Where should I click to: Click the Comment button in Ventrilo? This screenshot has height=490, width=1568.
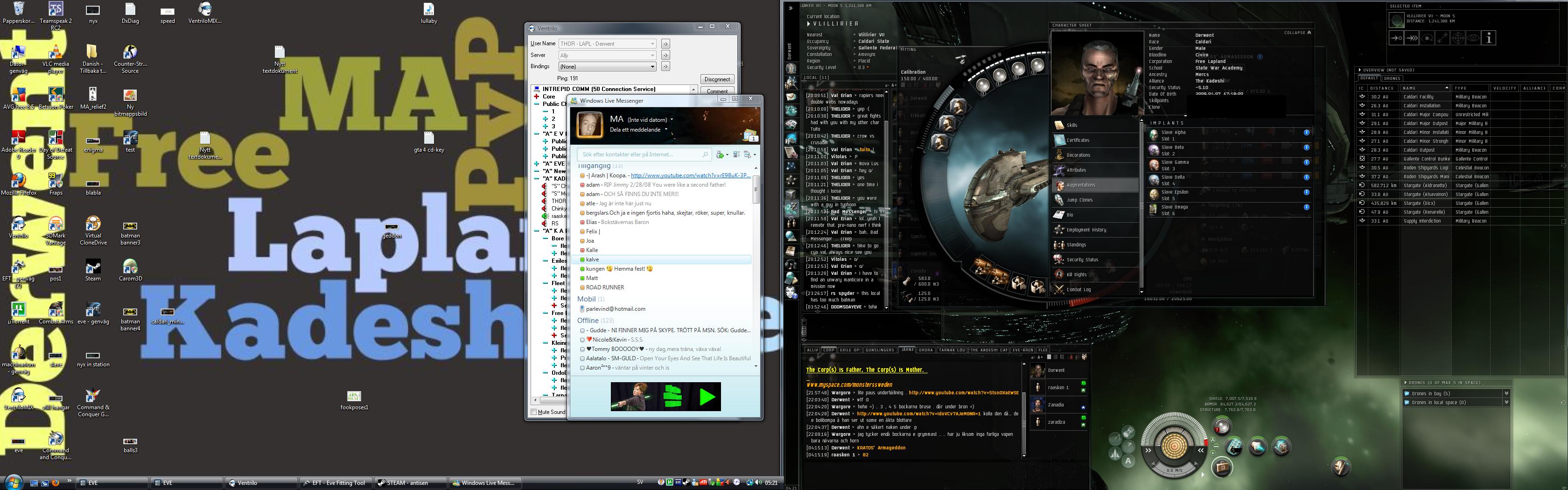tap(717, 91)
